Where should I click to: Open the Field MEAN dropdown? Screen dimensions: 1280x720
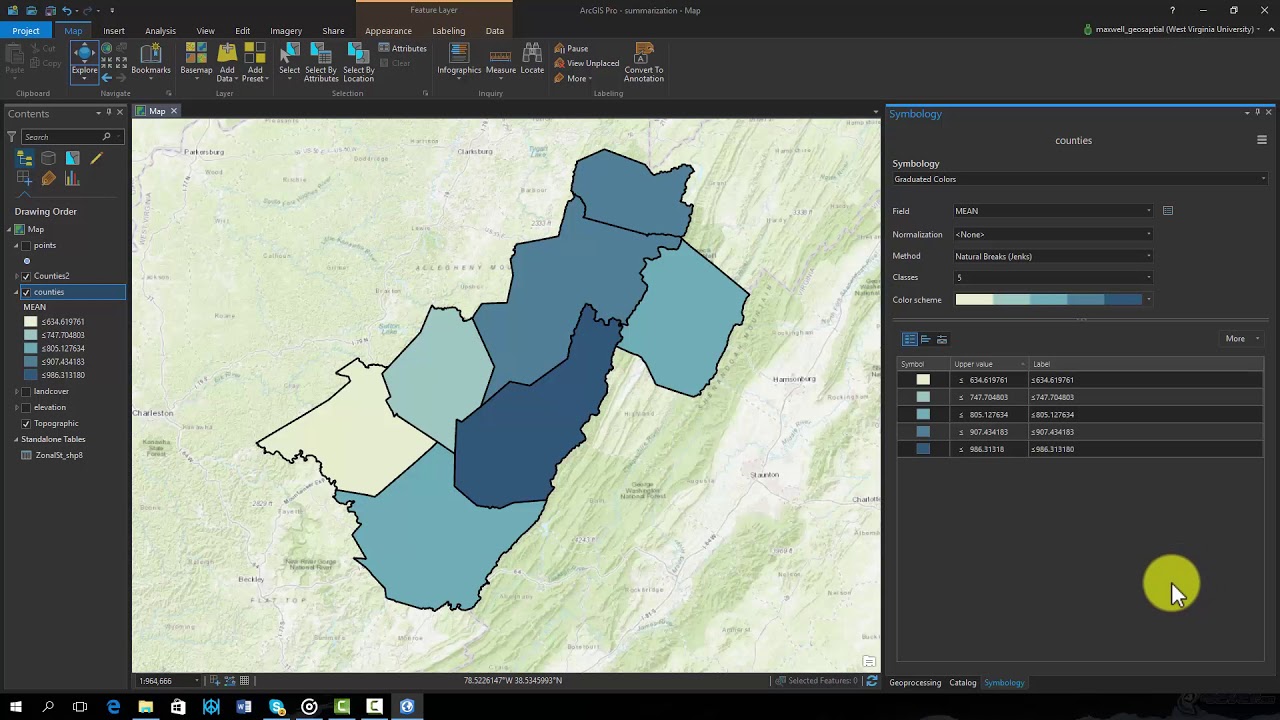tap(1053, 211)
